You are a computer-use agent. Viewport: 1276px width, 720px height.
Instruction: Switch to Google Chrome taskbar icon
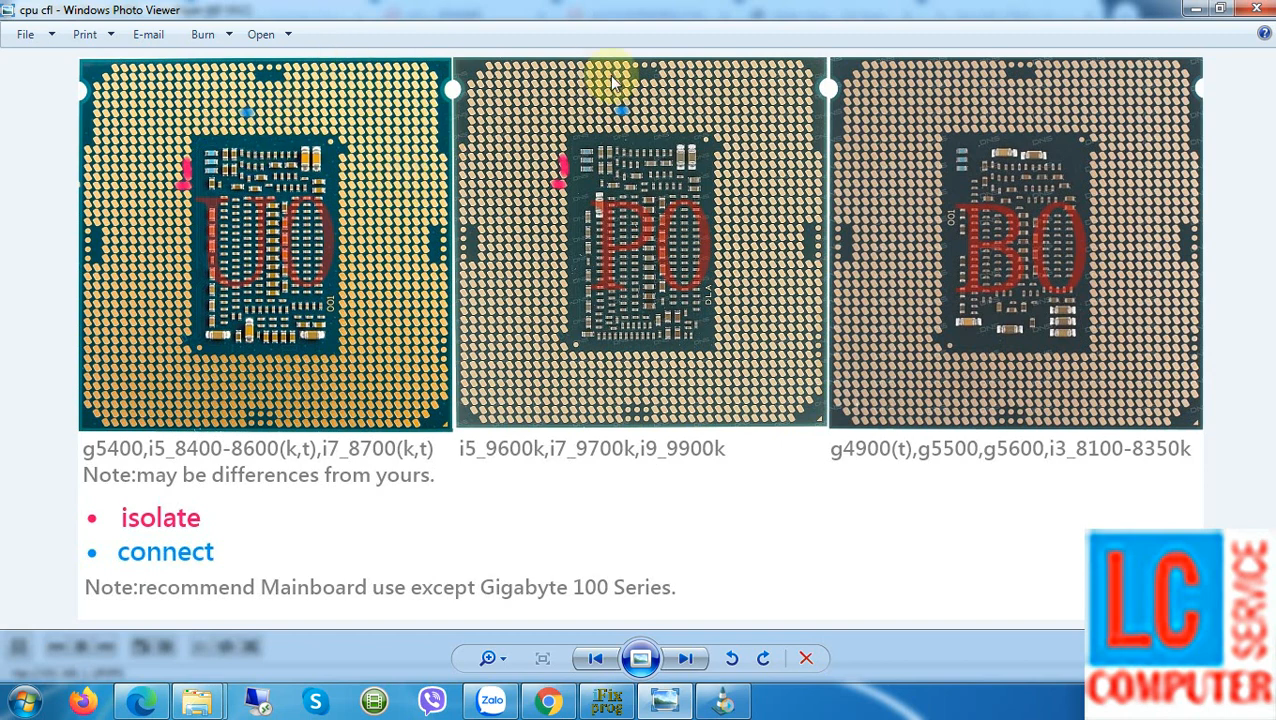[548, 701]
